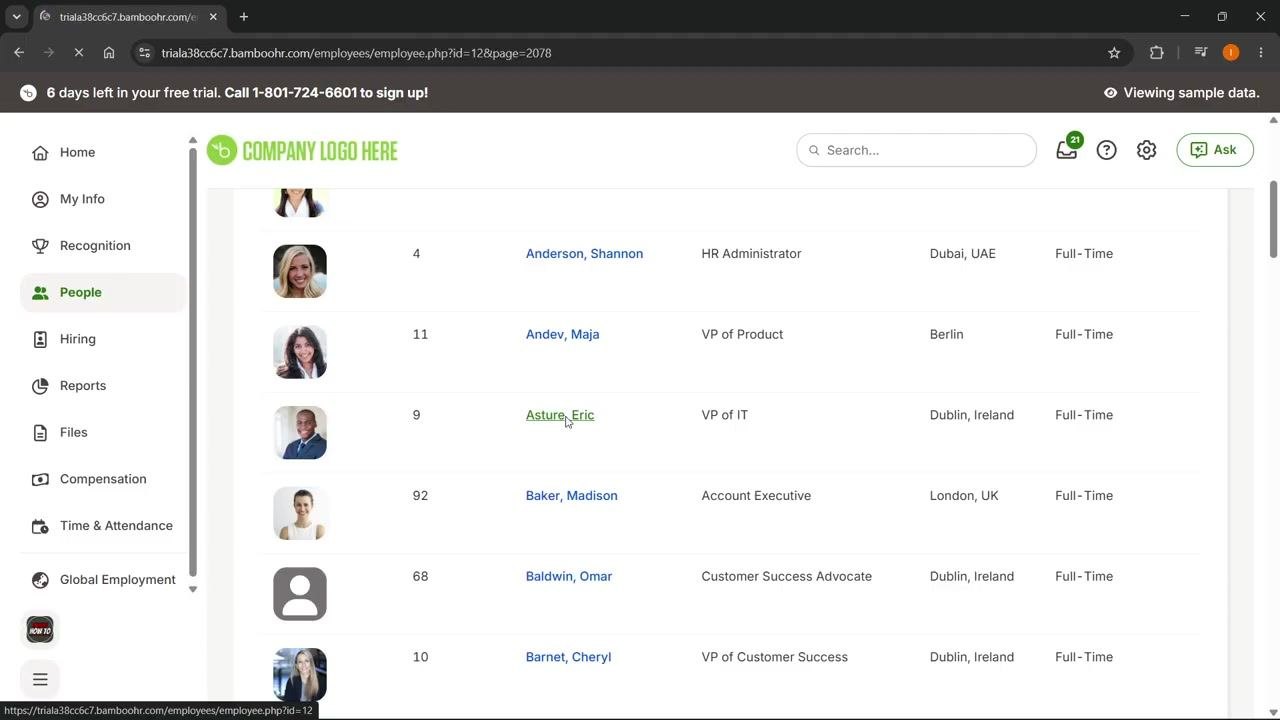Click the VP of Customer Success title
This screenshot has height=720, width=1280.
tap(774, 657)
